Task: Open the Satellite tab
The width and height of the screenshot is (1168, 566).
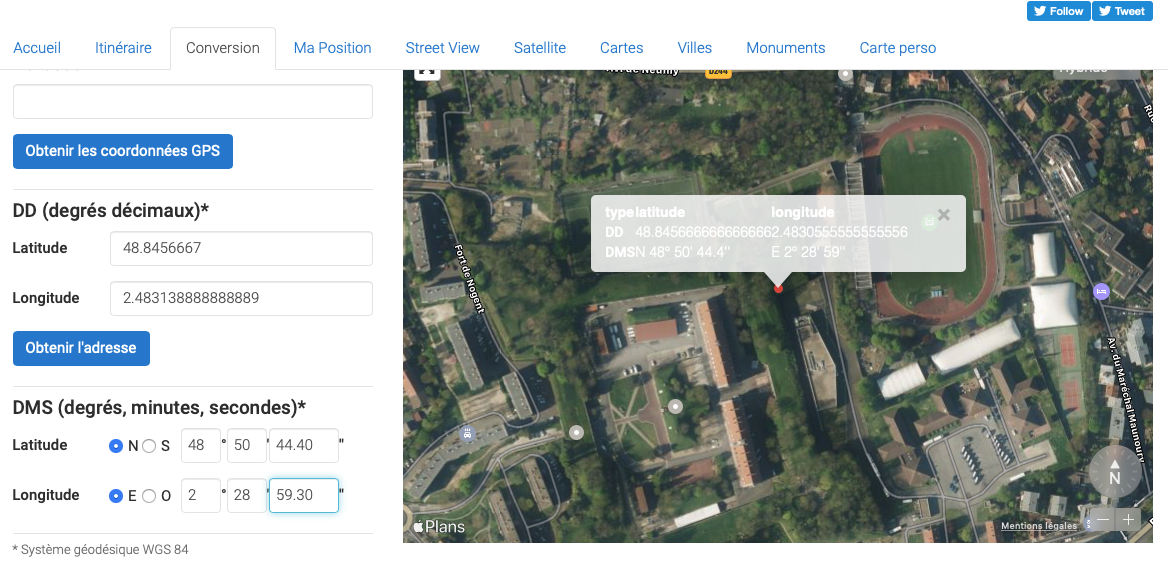Action: point(540,48)
